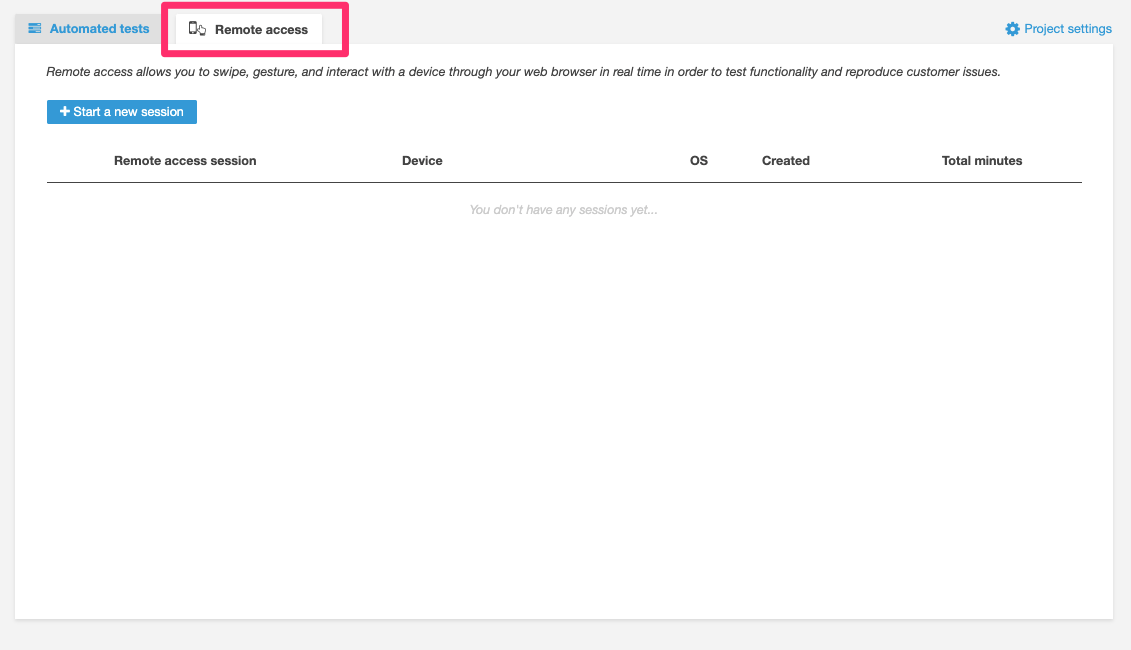Click the gear icon beside Project settings

coord(1011,29)
